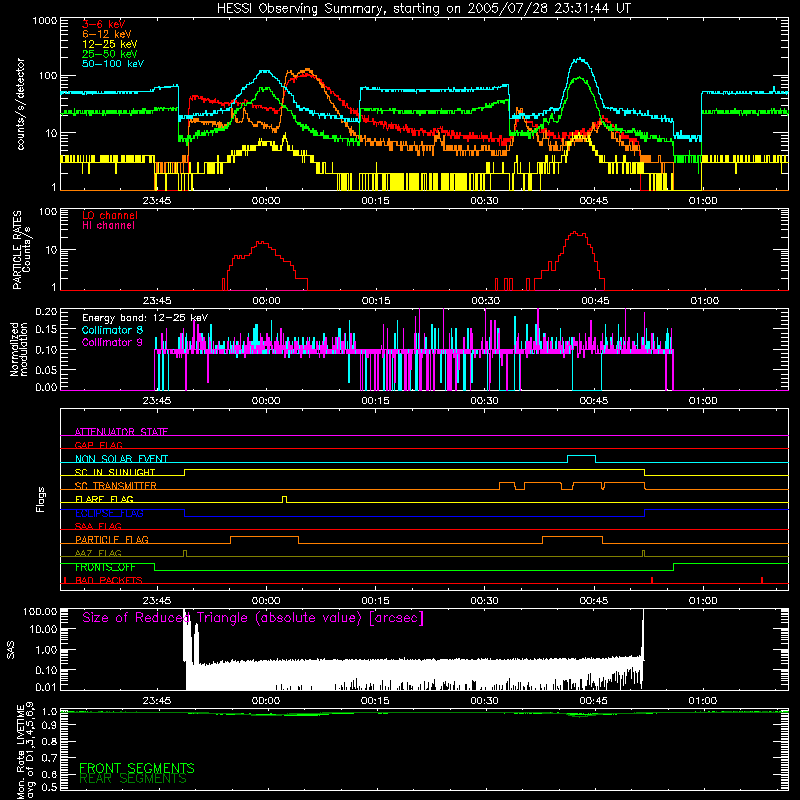This screenshot has width=800, height=800.
Task: Click the LO channel legend entry
Action: [110, 215]
